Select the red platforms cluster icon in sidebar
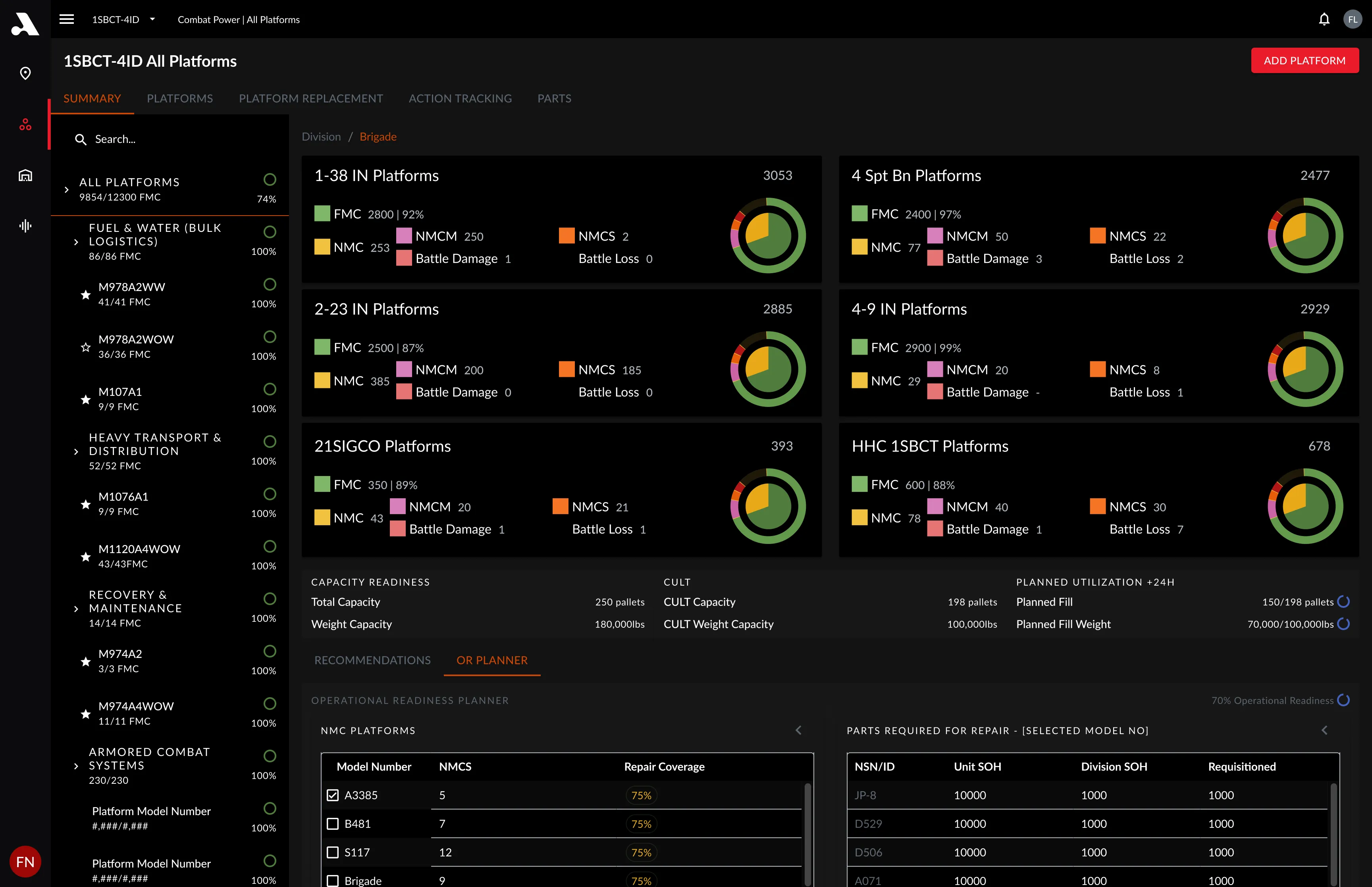The height and width of the screenshot is (887, 1372). [x=25, y=124]
